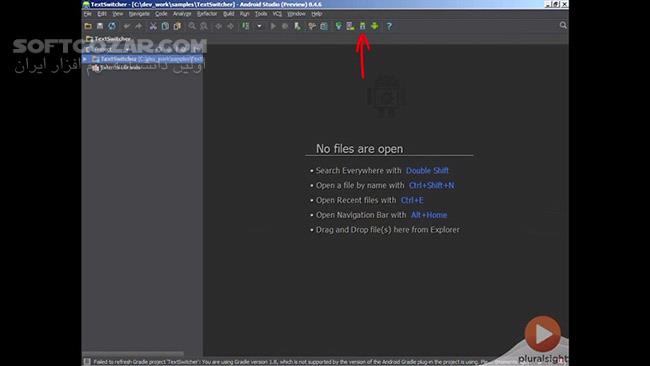Click the navigate Forward arrow icon

pos(230,26)
